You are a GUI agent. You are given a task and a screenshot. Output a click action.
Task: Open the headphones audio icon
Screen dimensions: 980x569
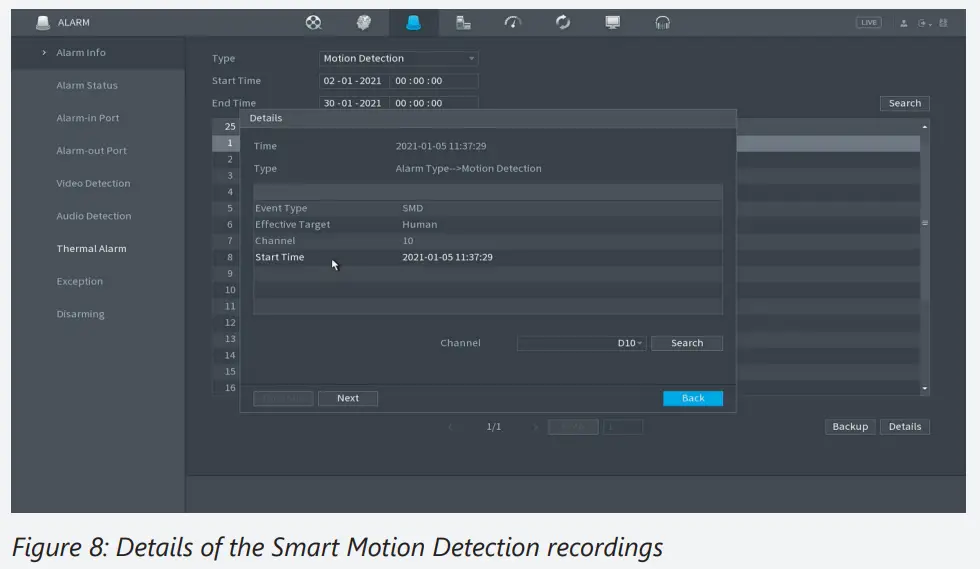click(662, 22)
